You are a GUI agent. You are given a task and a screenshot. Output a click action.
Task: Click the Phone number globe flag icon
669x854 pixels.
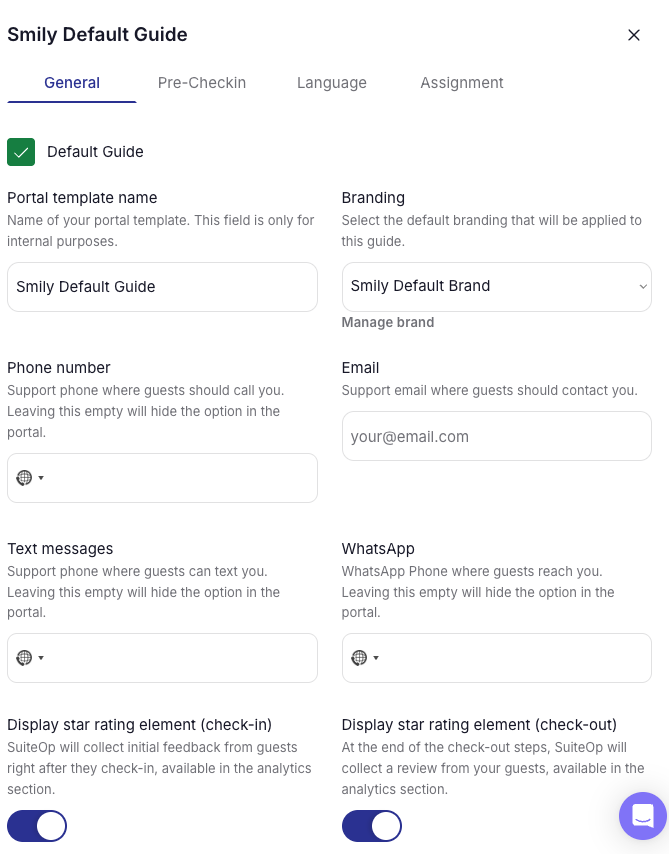(x=24, y=478)
